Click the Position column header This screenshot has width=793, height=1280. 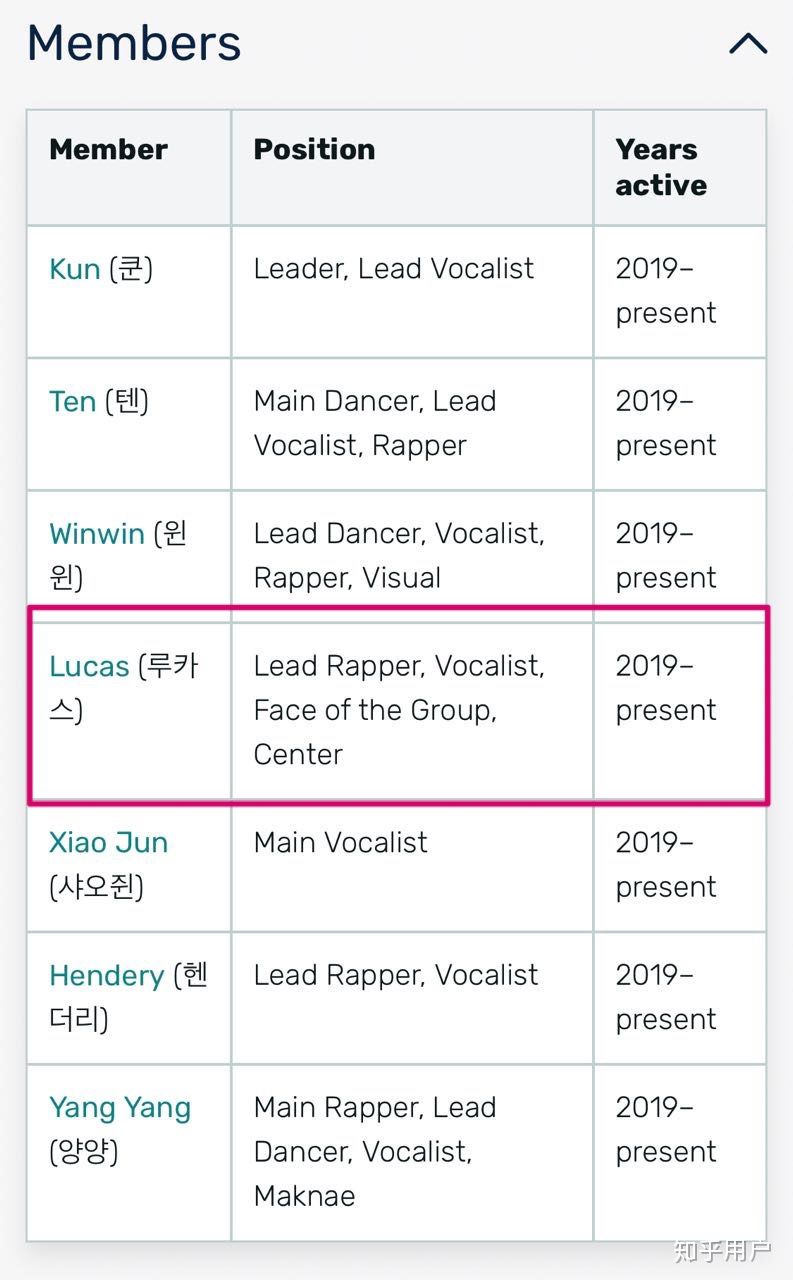[x=314, y=150]
